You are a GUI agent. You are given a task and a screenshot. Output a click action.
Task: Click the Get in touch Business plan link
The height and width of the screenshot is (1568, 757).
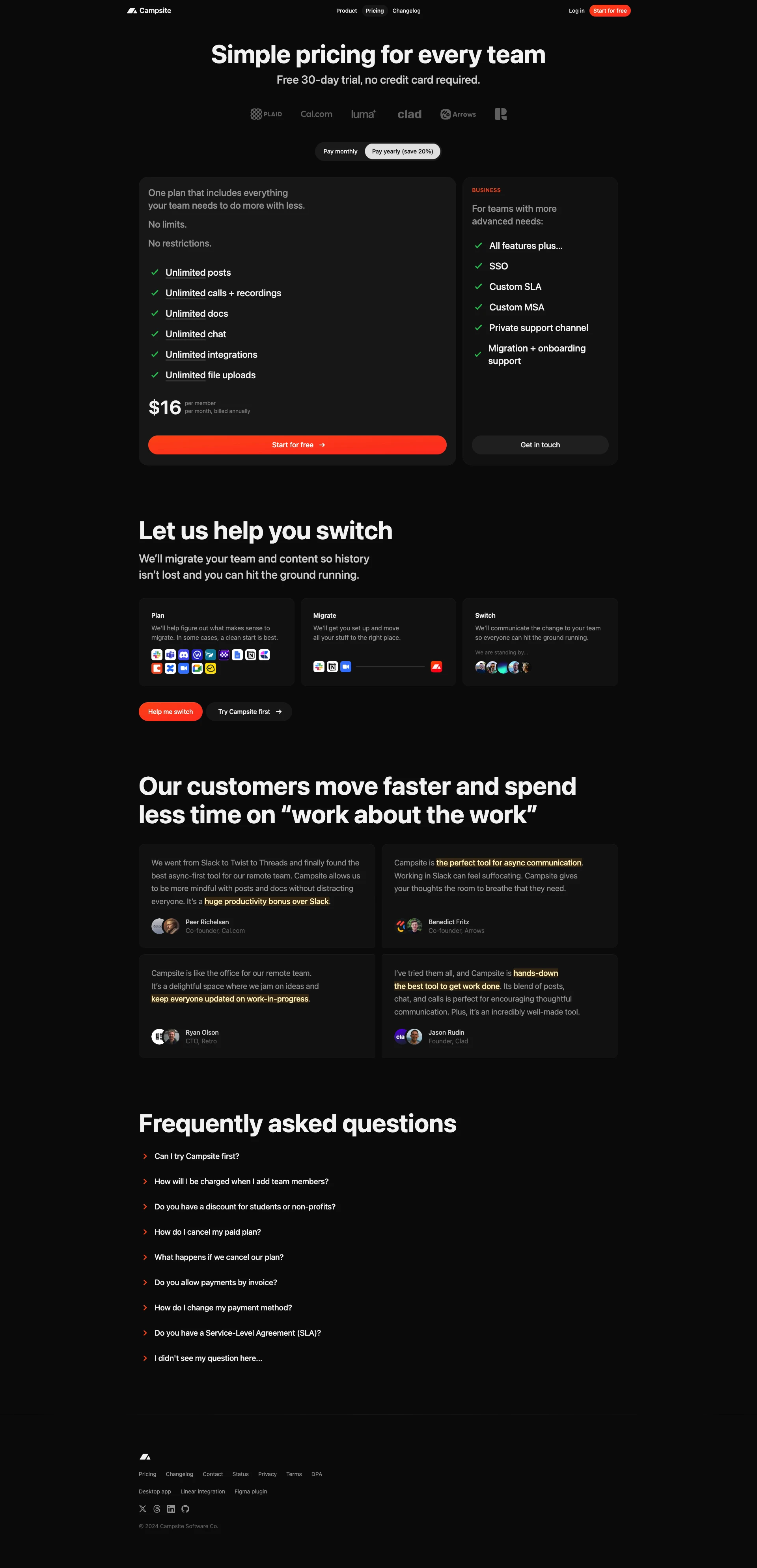click(x=540, y=445)
